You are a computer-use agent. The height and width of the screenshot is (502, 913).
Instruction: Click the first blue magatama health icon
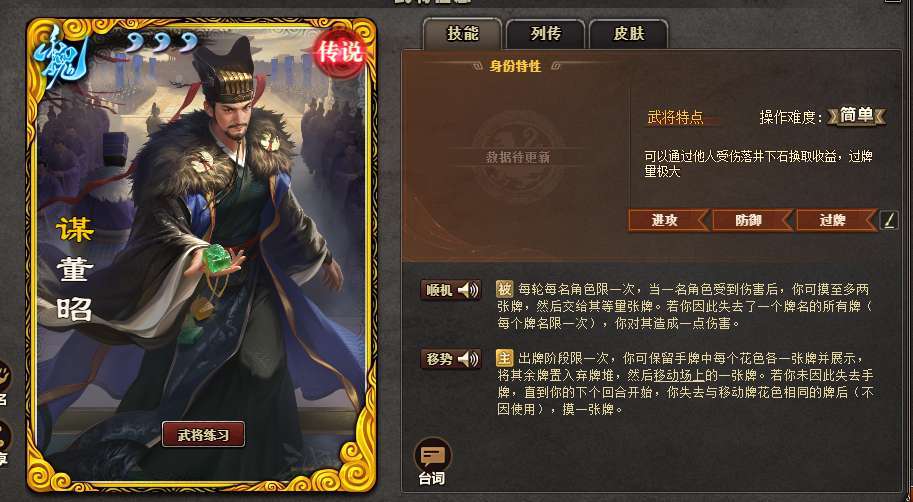pyautogui.click(x=134, y=43)
